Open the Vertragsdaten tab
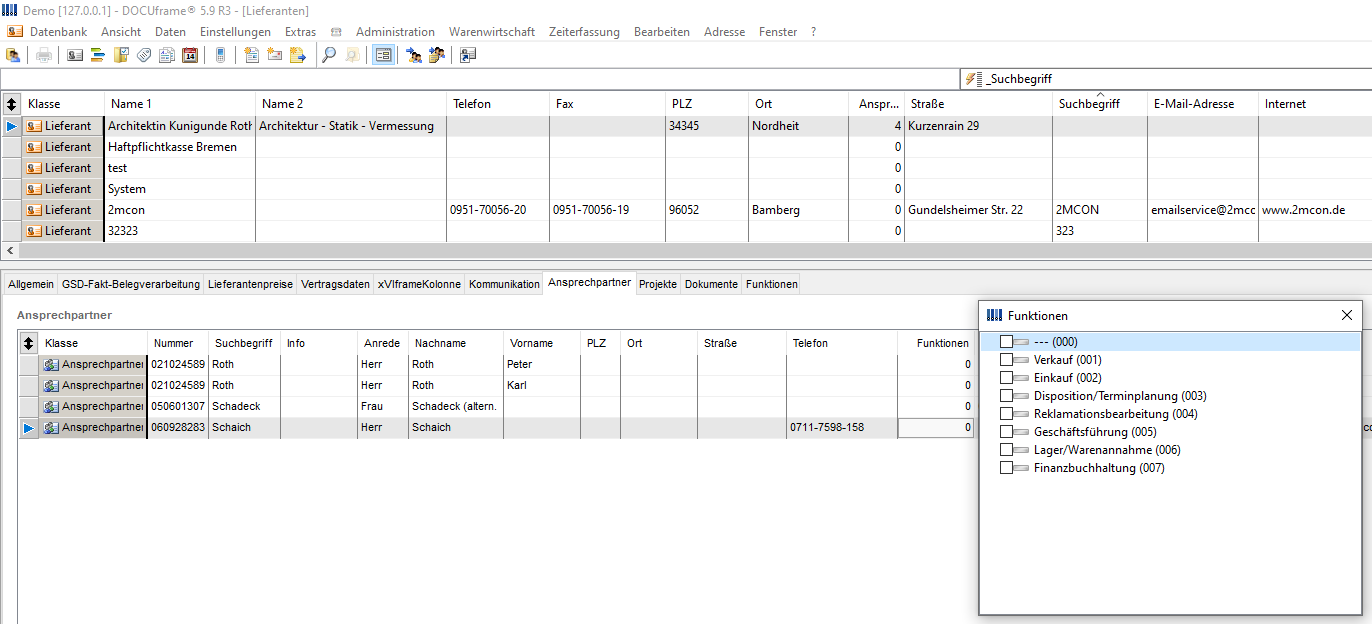 pyautogui.click(x=335, y=284)
